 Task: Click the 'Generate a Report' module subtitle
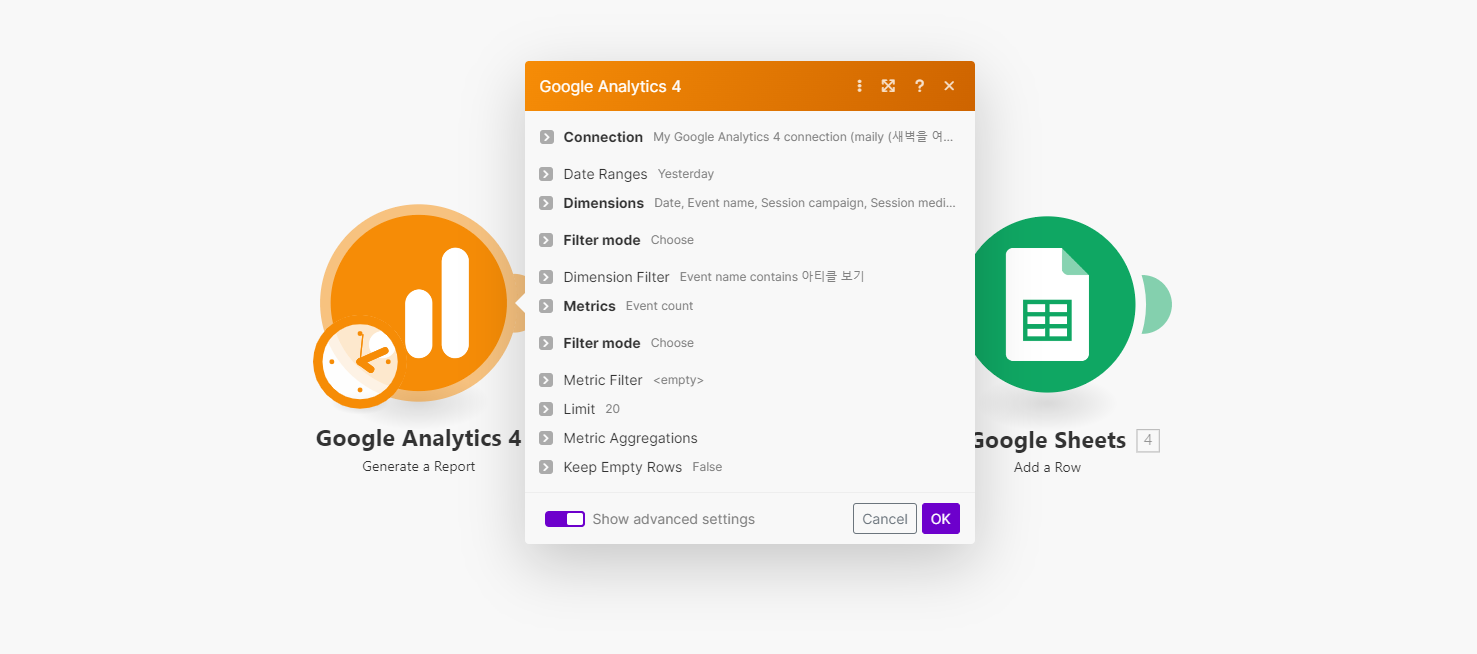(419, 467)
